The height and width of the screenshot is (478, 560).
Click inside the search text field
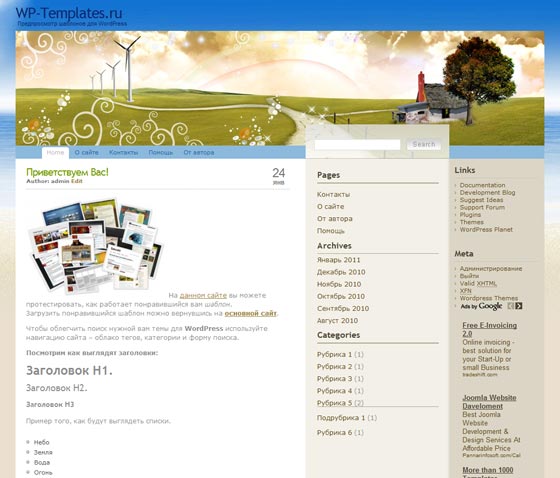coord(358,144)
